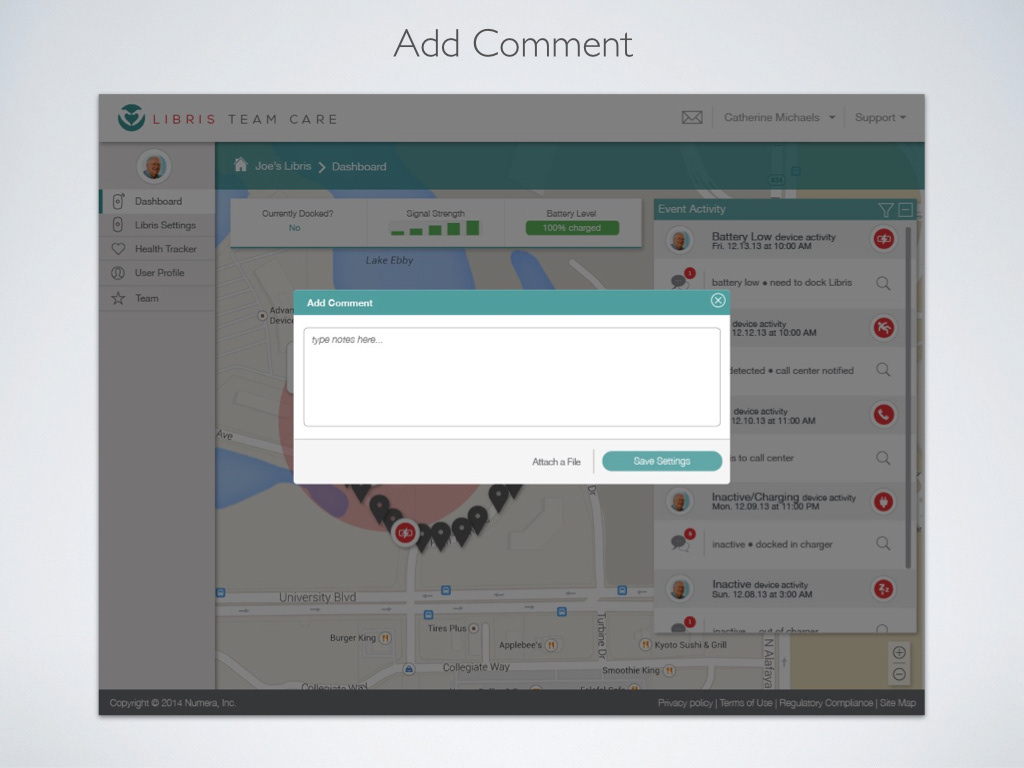Click magnifier next to docked in charger

[x=883, y=543]
